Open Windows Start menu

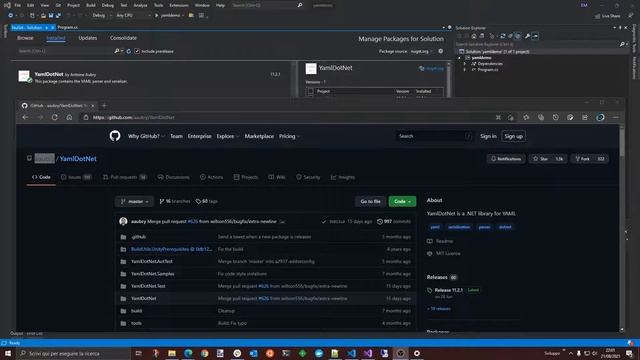click(x=8, y=353)
